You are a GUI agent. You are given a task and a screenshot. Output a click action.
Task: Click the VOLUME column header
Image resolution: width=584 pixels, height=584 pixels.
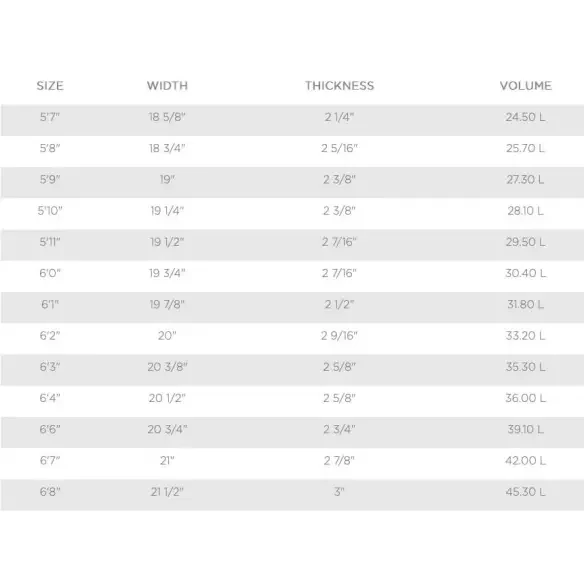coord(525,86)
